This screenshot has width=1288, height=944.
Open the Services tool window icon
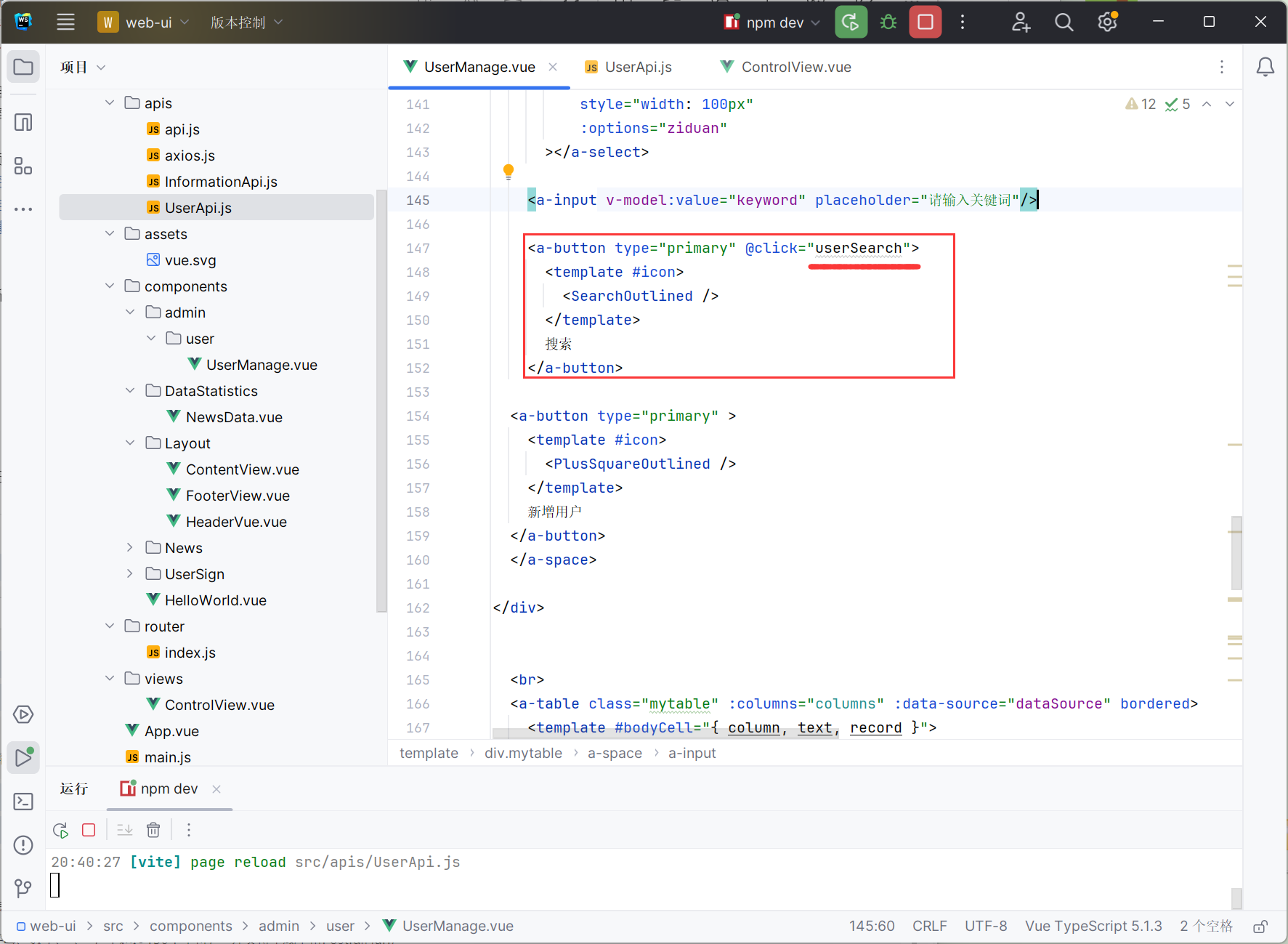(x=23, y=714)
